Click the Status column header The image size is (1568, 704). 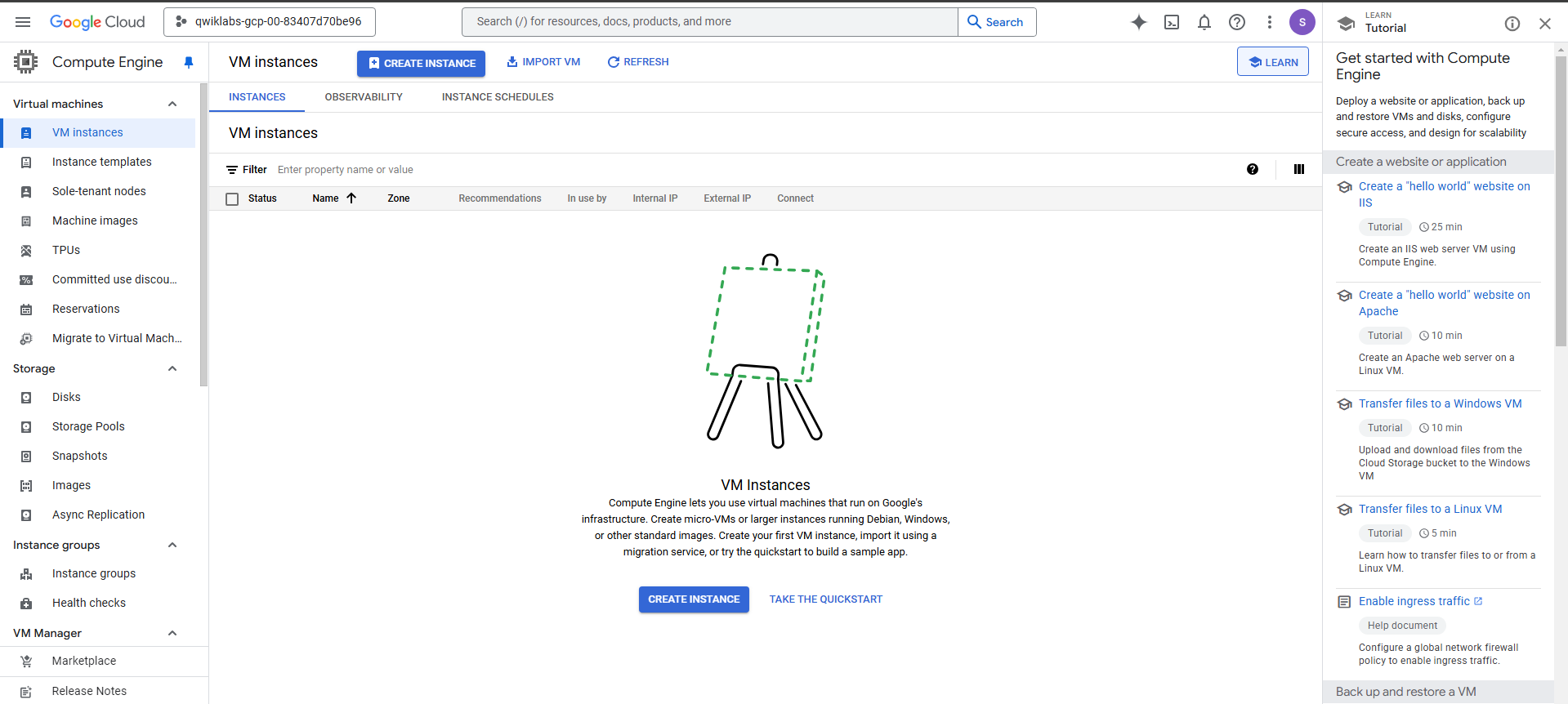(x=262, y=198)
